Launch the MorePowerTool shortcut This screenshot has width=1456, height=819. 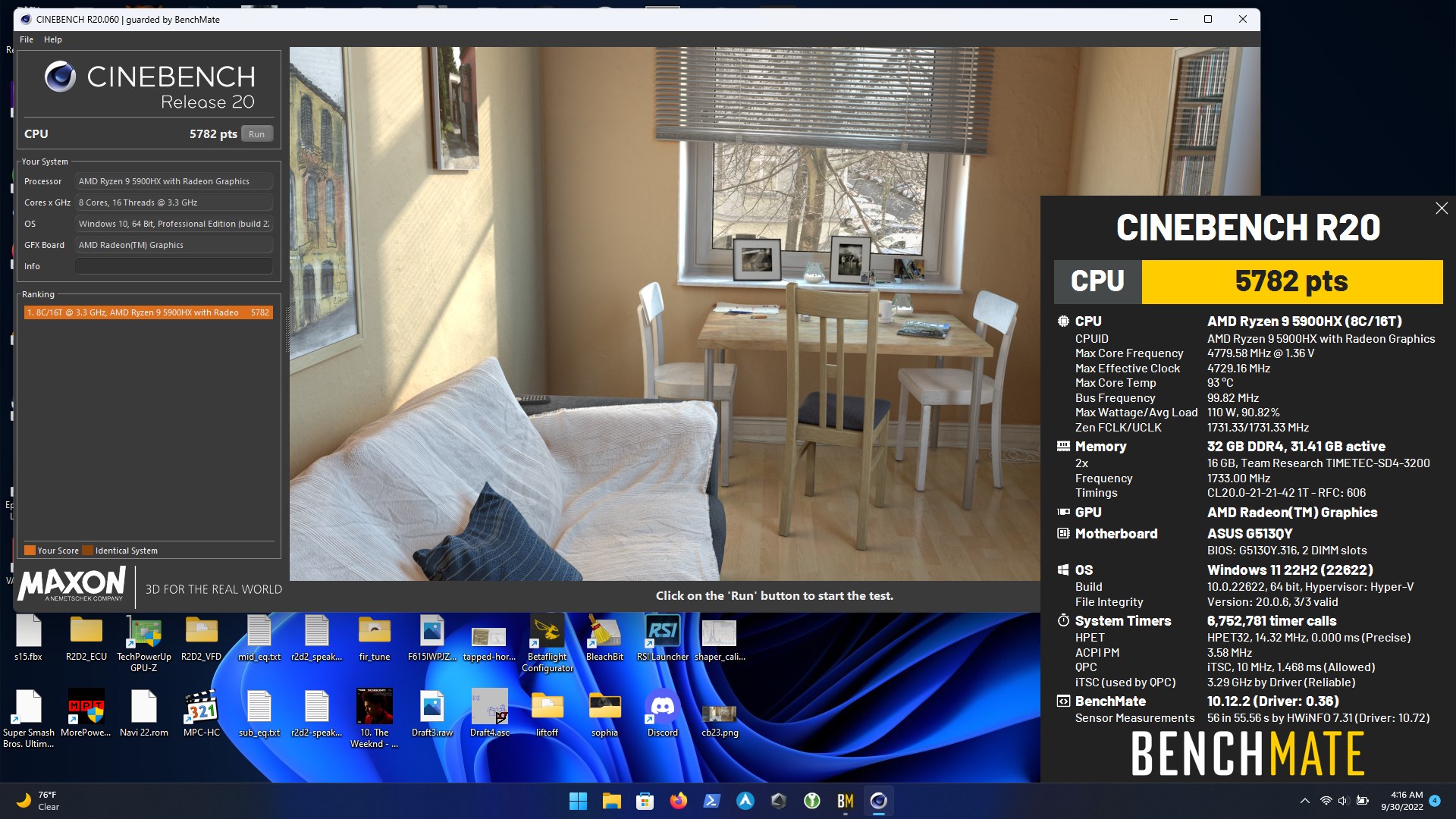click(86, 714)
